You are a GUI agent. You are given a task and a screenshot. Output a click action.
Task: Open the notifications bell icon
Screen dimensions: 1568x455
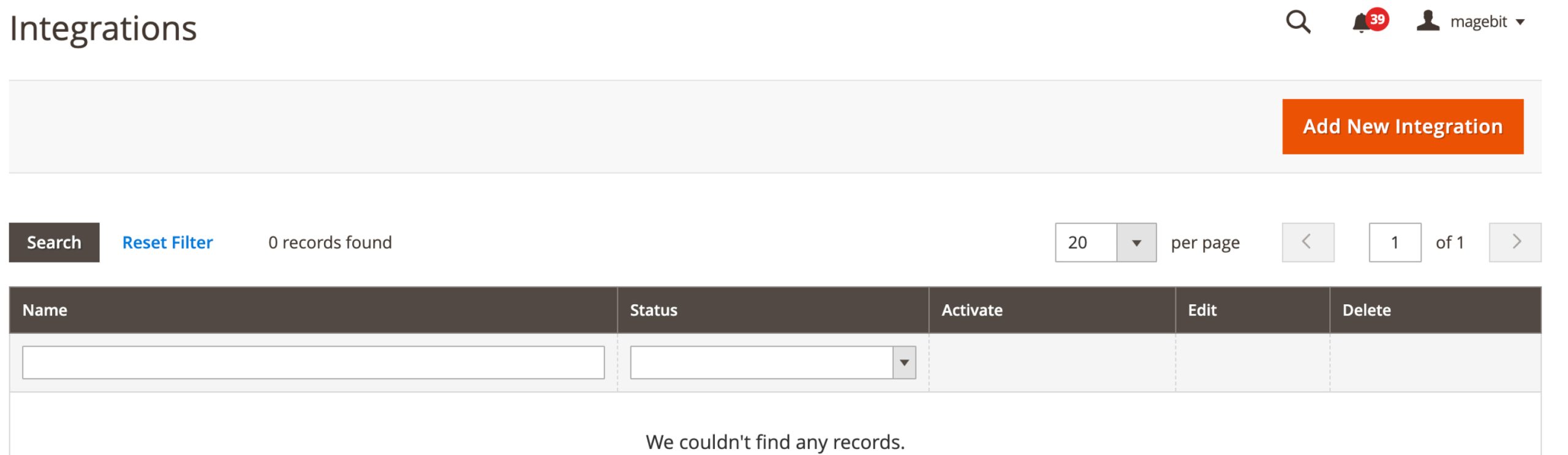[x=1360, y=24]
